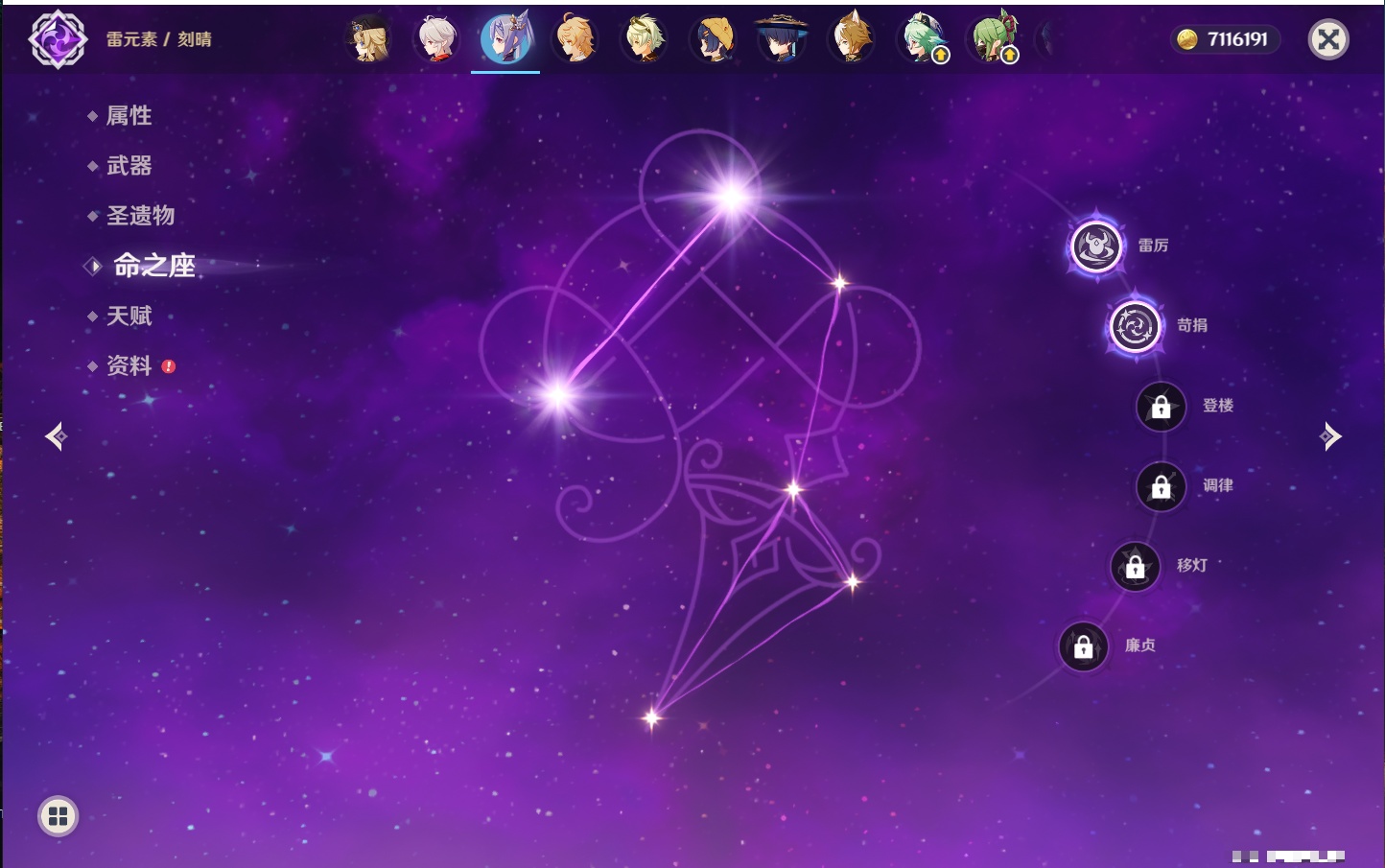Select the 命之座 constellation menu
The height and width of the screenshot is (868, 1385).
click(154, 266)
